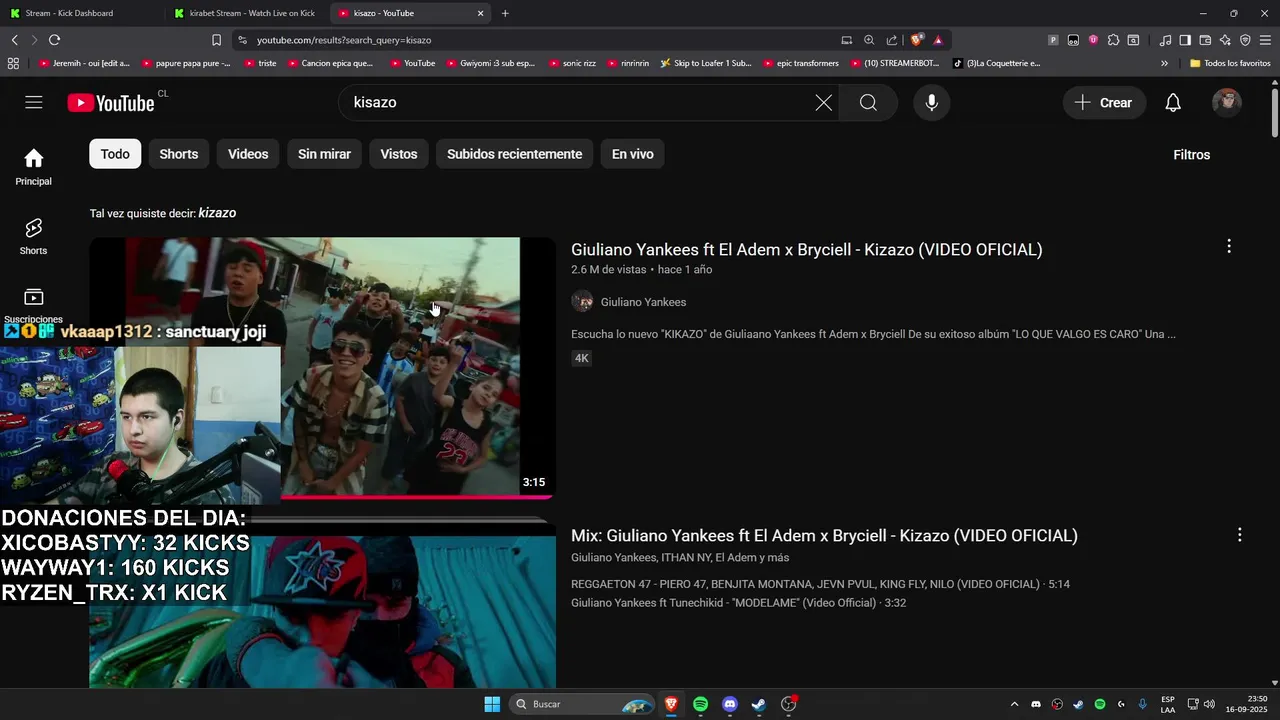Click the Mix result thumbnail
The image size is (1280, 720).
[x=322, y=606]
